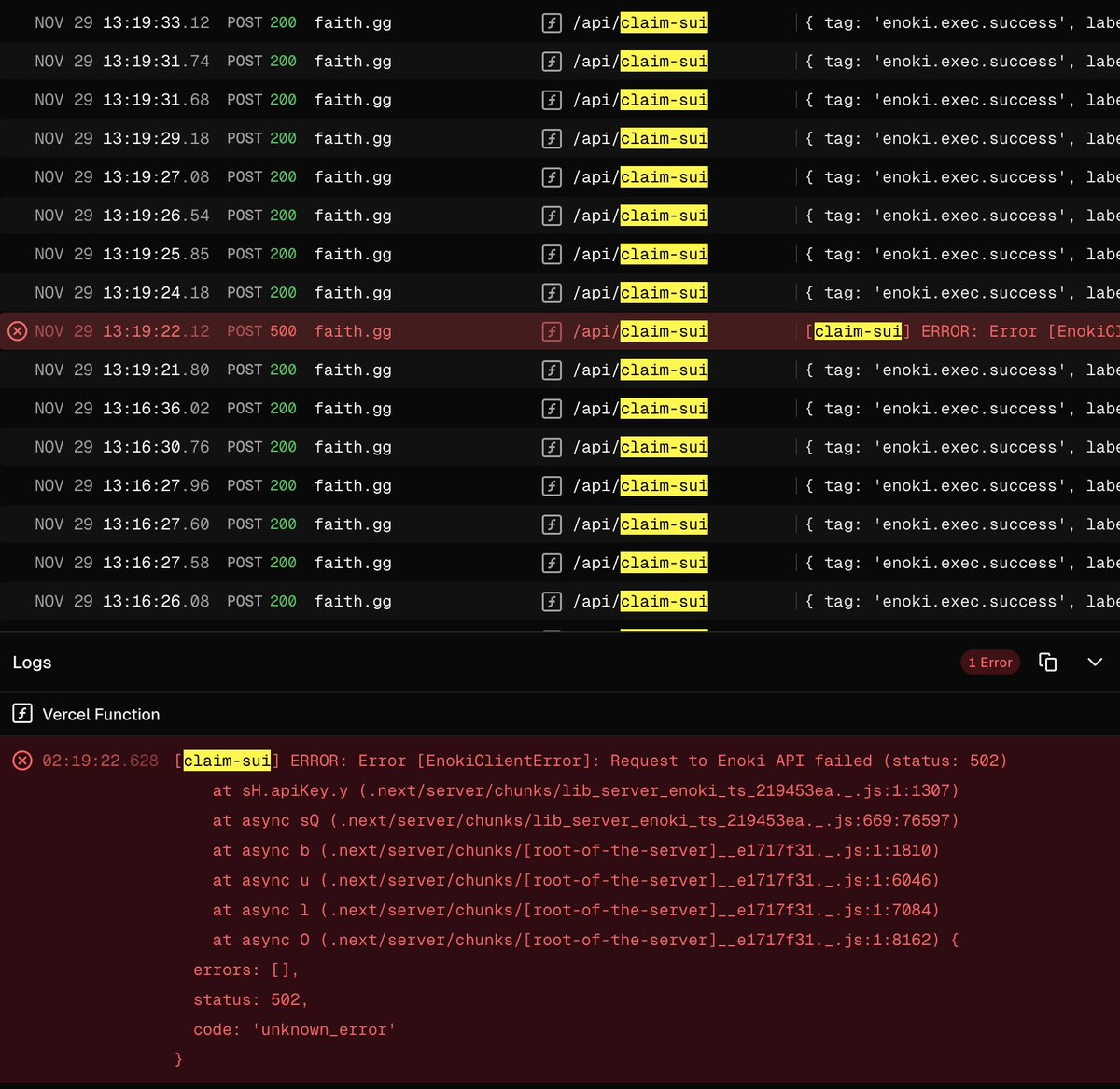
Task: Click function icon in 13:19:29.18 row
Action: [x=552, y=138]
